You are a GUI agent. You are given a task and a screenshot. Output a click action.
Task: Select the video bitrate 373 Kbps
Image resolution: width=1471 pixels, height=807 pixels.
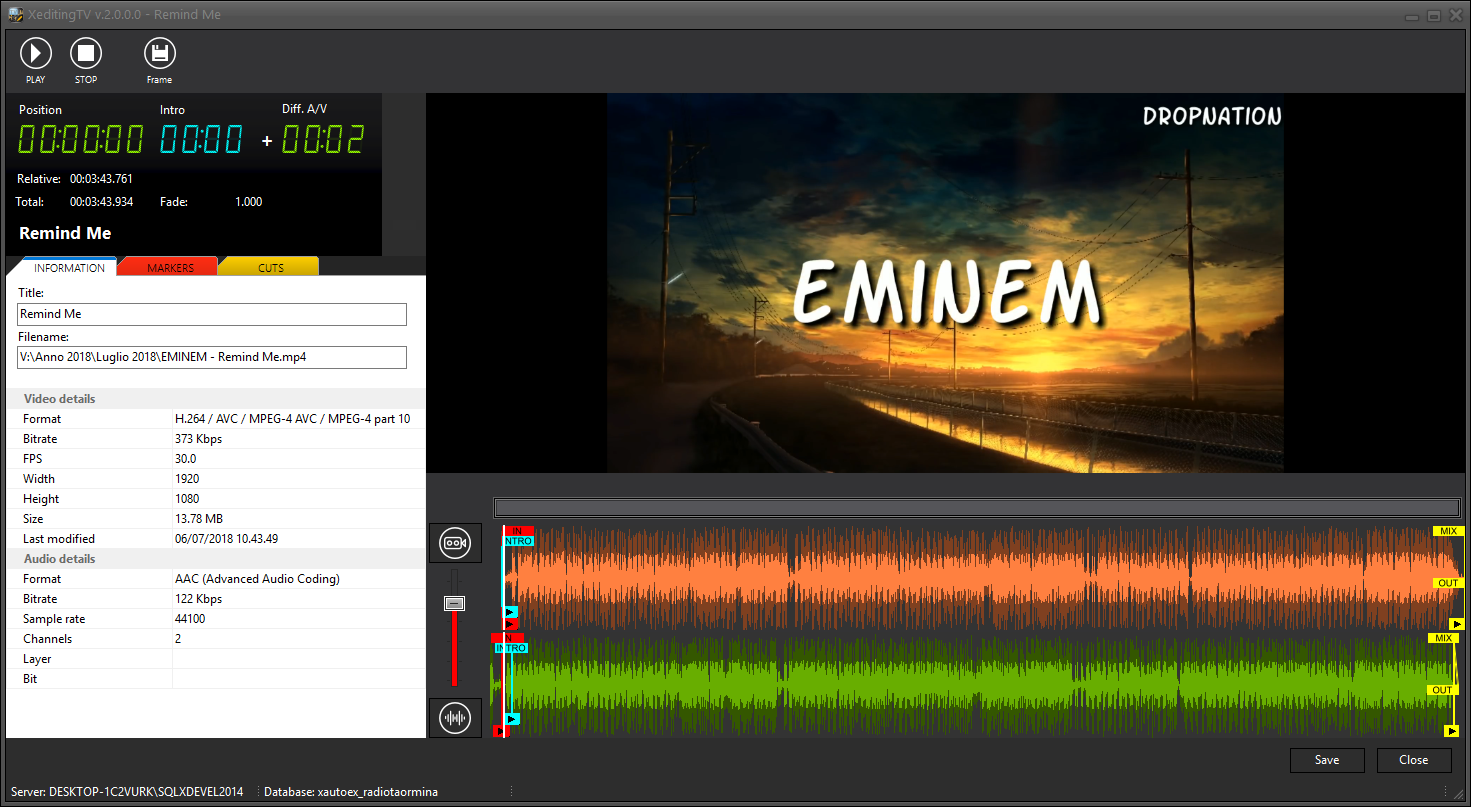coord(198,439)
